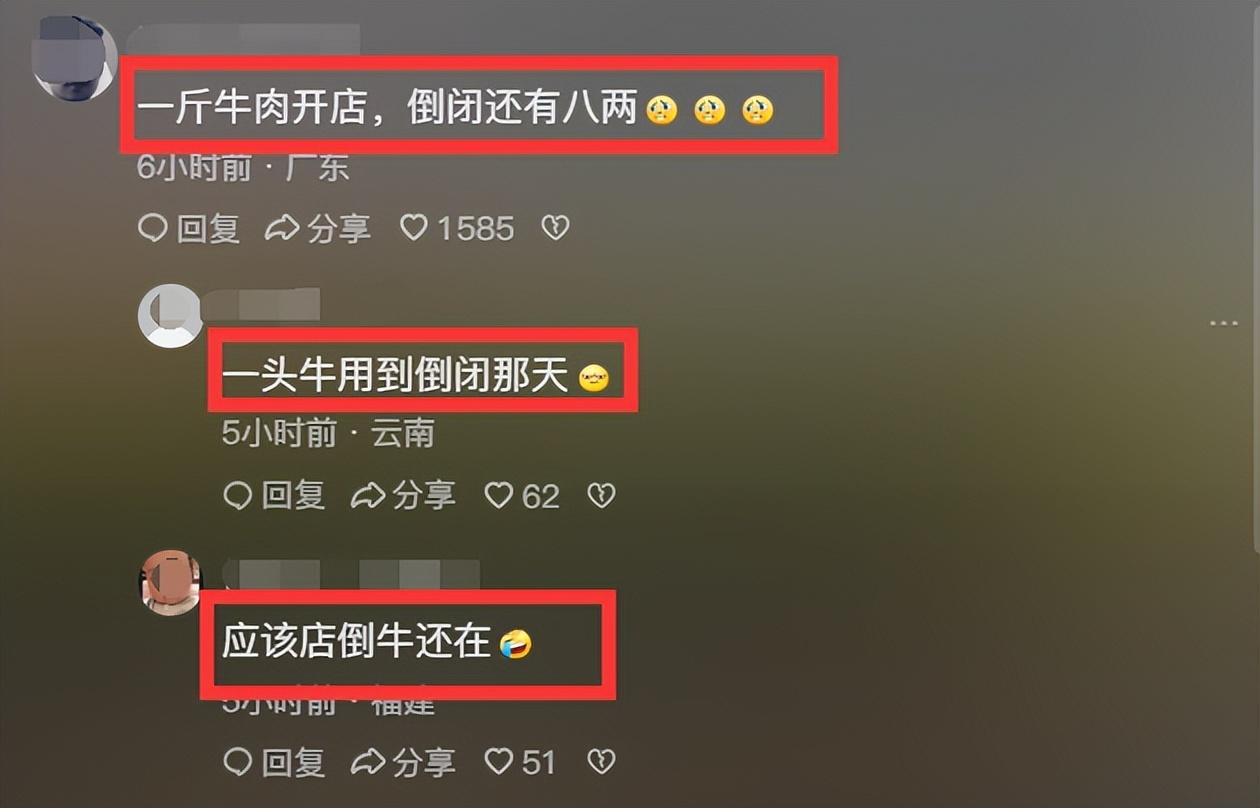Tap the share arrow on the Fujian reply

click(402, 762)
